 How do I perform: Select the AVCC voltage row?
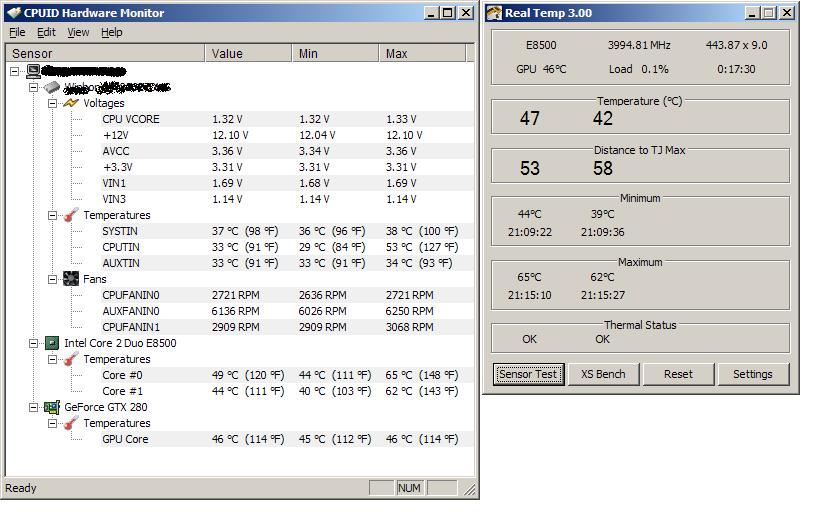point(287,151)
